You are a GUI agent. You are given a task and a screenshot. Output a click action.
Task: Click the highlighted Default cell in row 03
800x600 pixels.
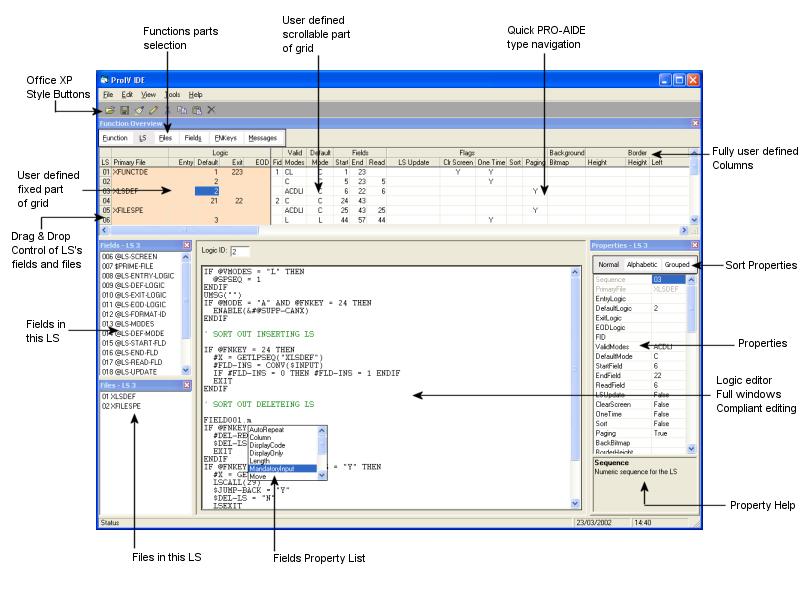pos(207,191)
